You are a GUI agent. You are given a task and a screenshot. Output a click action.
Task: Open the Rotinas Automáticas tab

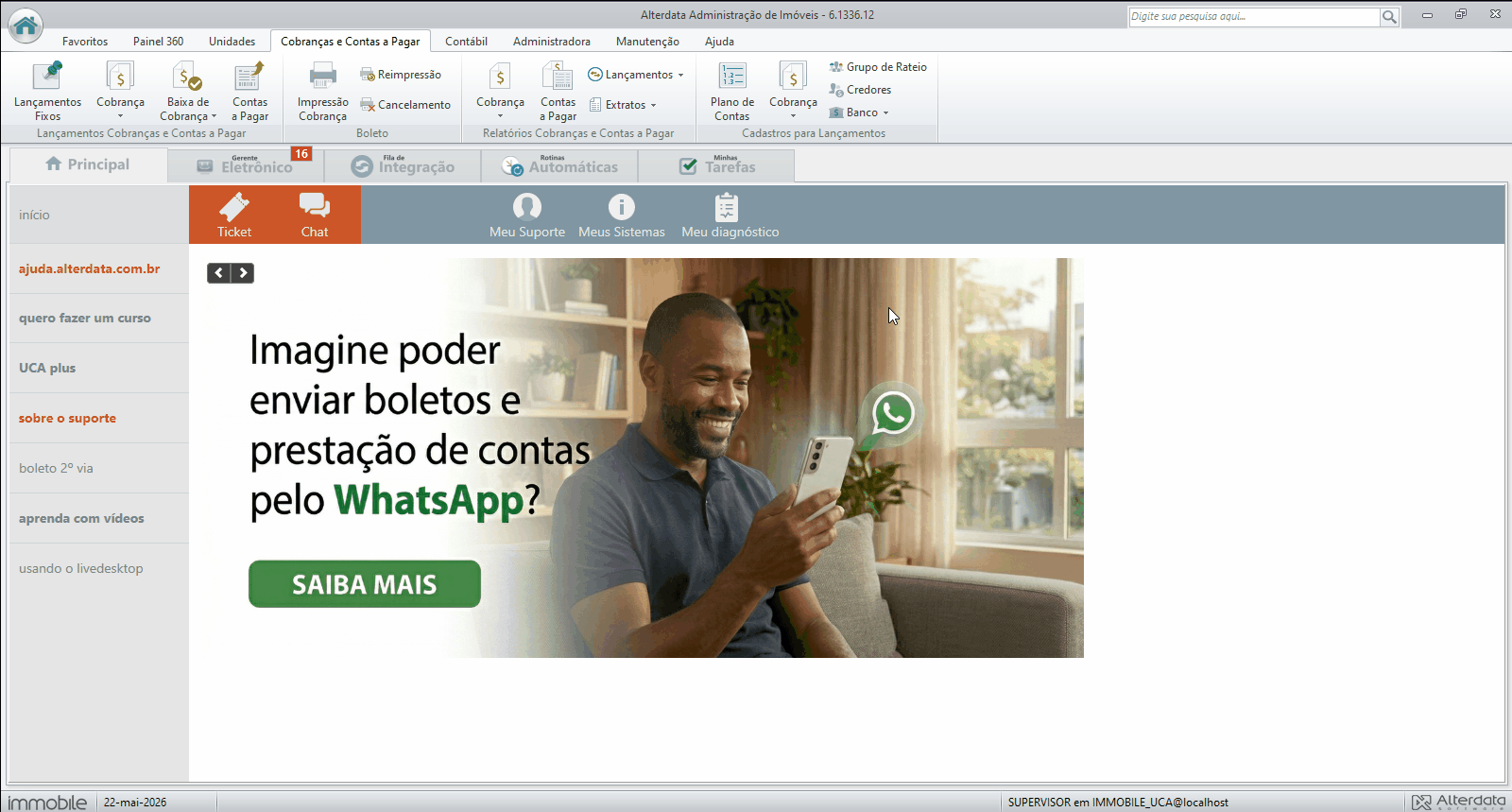click(x=559, y=165)
